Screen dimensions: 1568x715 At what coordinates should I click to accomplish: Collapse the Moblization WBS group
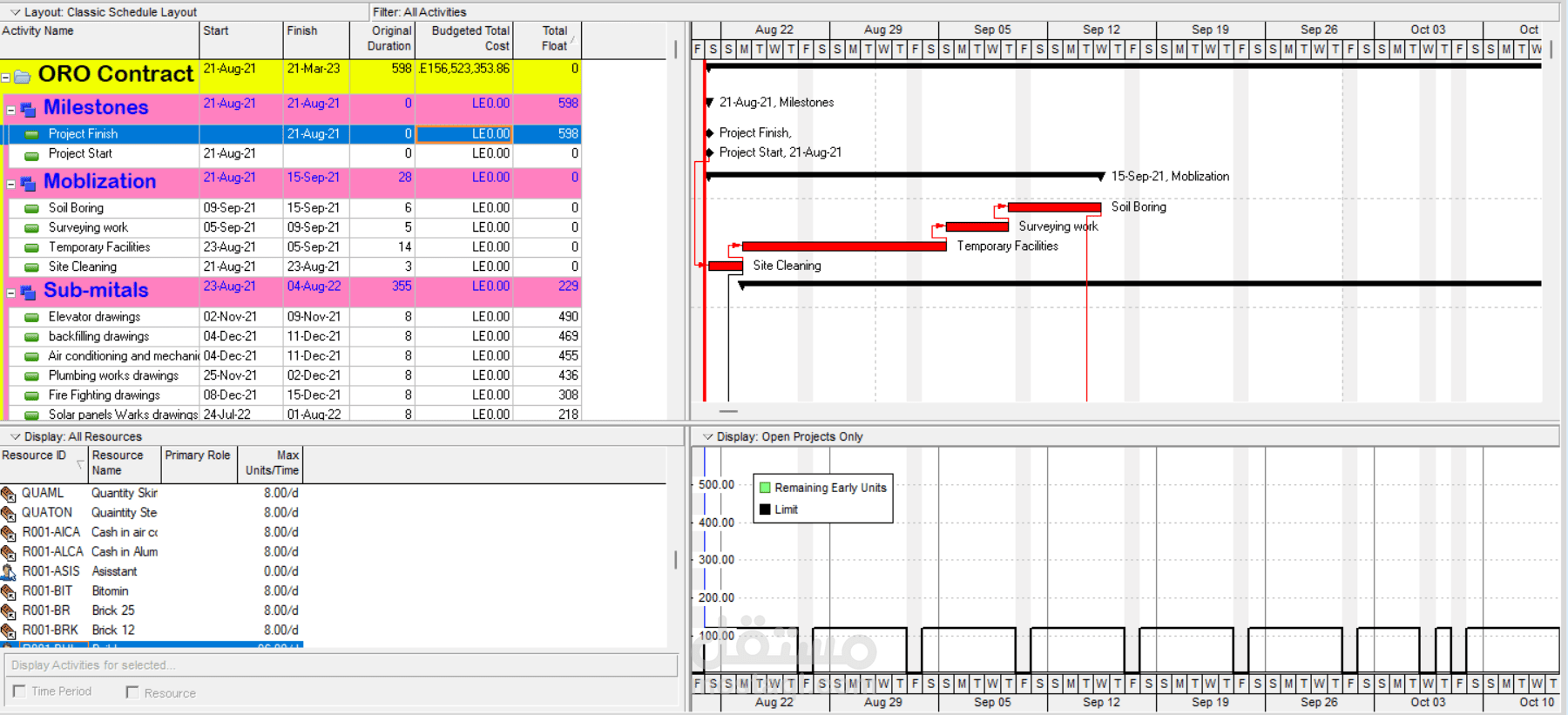[11, 185]
